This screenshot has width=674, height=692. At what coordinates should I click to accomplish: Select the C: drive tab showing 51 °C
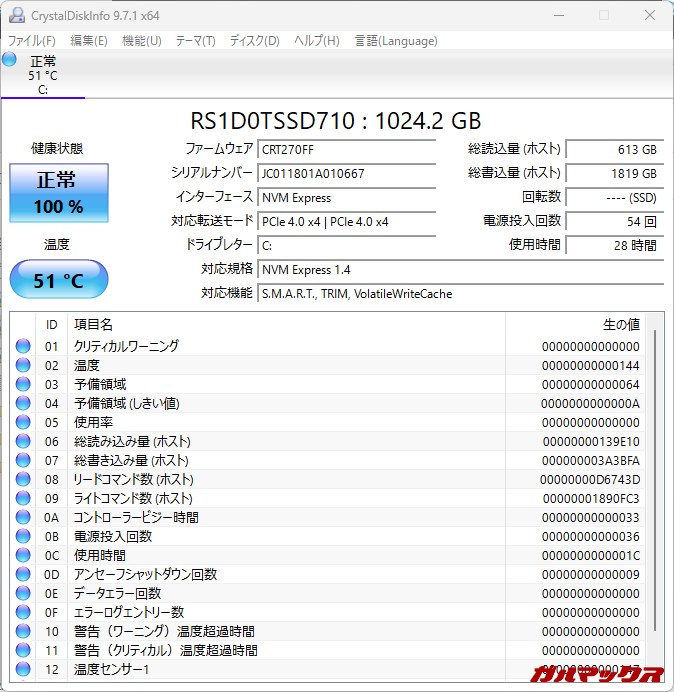(42, 75)
